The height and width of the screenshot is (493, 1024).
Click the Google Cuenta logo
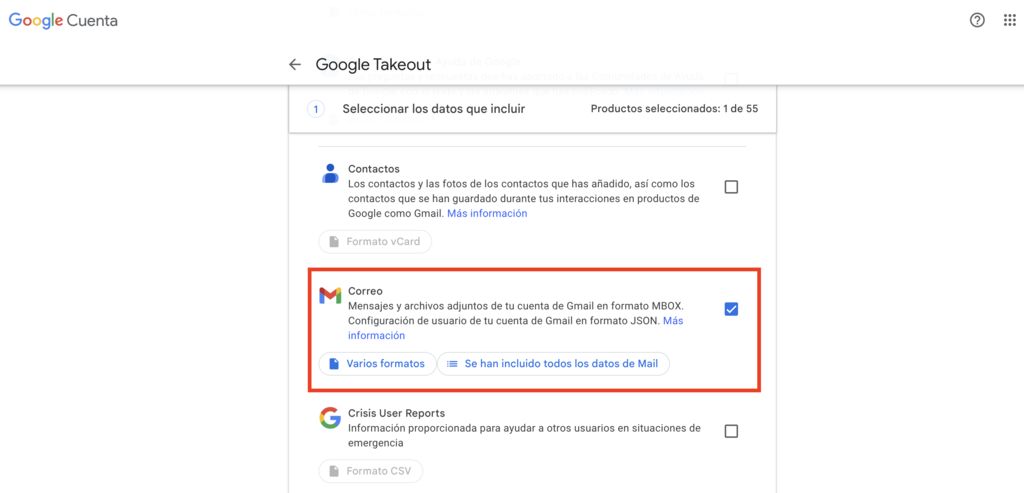click(63, 21)
